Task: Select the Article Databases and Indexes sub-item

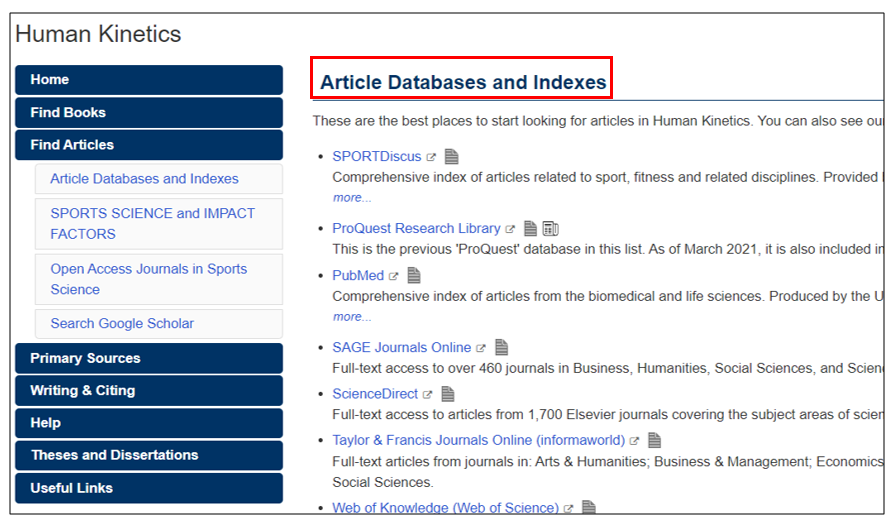Action: (159, 179)
